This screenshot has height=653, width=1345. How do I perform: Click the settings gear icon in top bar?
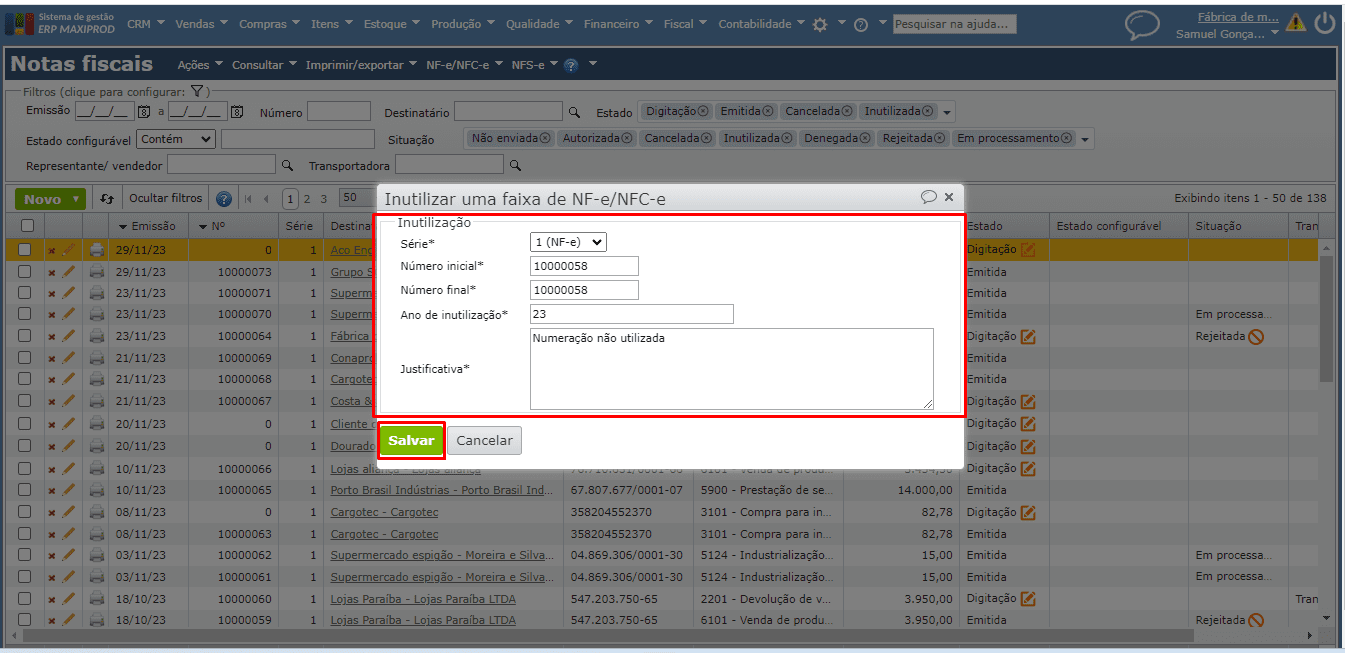point(820,25)
